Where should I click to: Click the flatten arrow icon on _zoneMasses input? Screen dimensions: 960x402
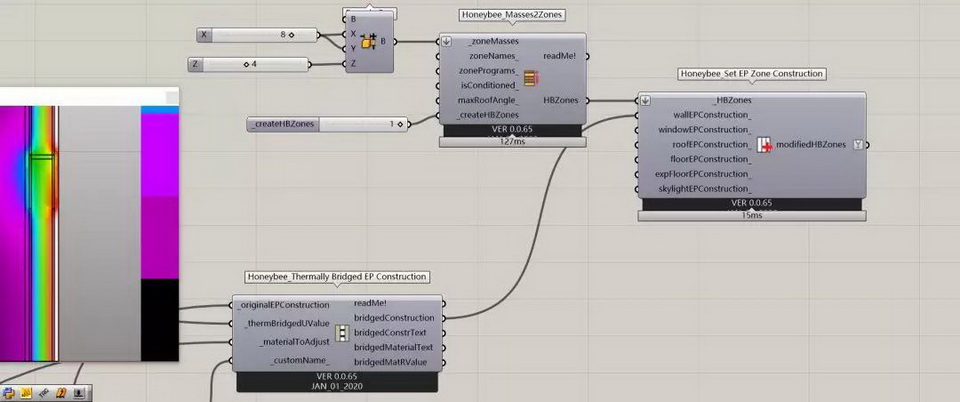(x=446, y=42)
